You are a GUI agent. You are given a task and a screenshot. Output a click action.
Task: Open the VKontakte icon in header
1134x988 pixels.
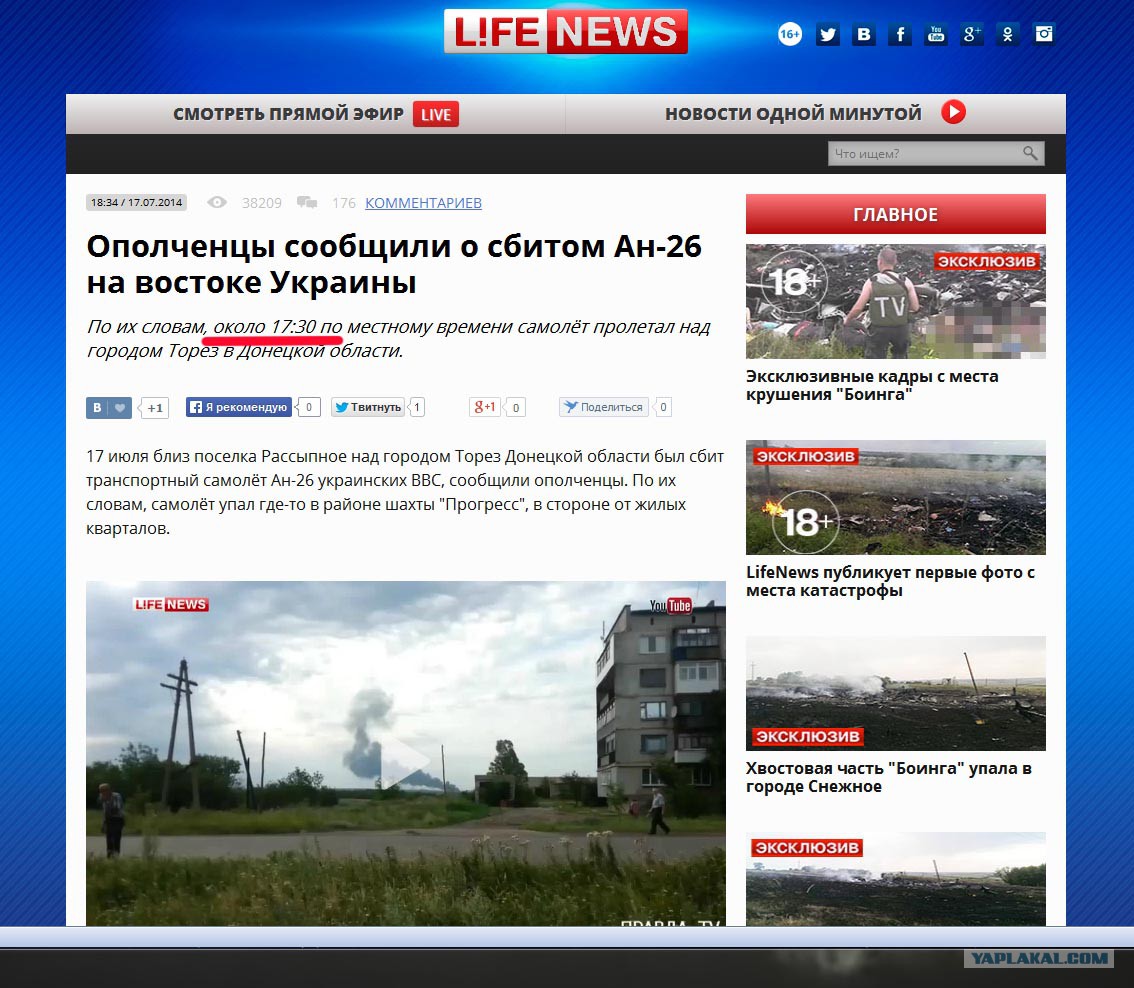coord(864,34)
